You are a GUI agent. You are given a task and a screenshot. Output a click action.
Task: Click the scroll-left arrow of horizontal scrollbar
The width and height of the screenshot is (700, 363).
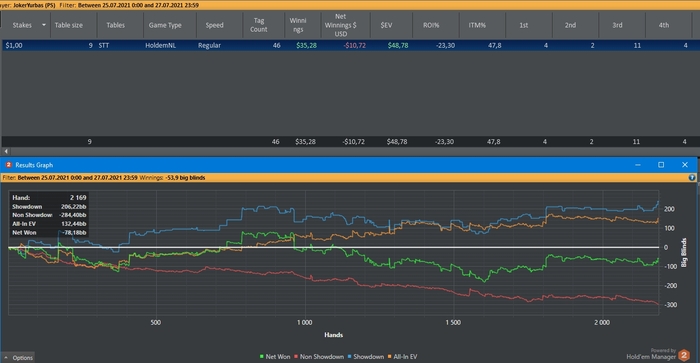[6, 151]
